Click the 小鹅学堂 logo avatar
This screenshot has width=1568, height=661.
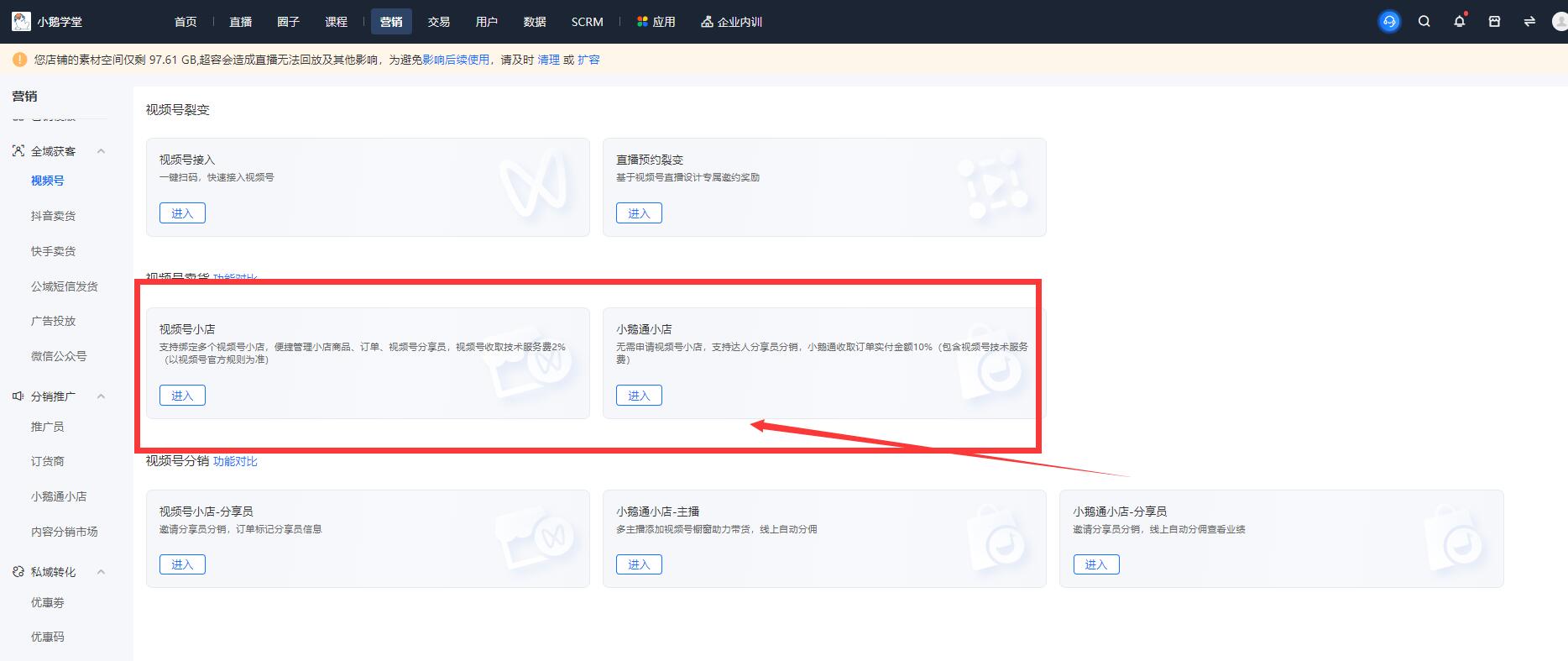click(21, 22)
